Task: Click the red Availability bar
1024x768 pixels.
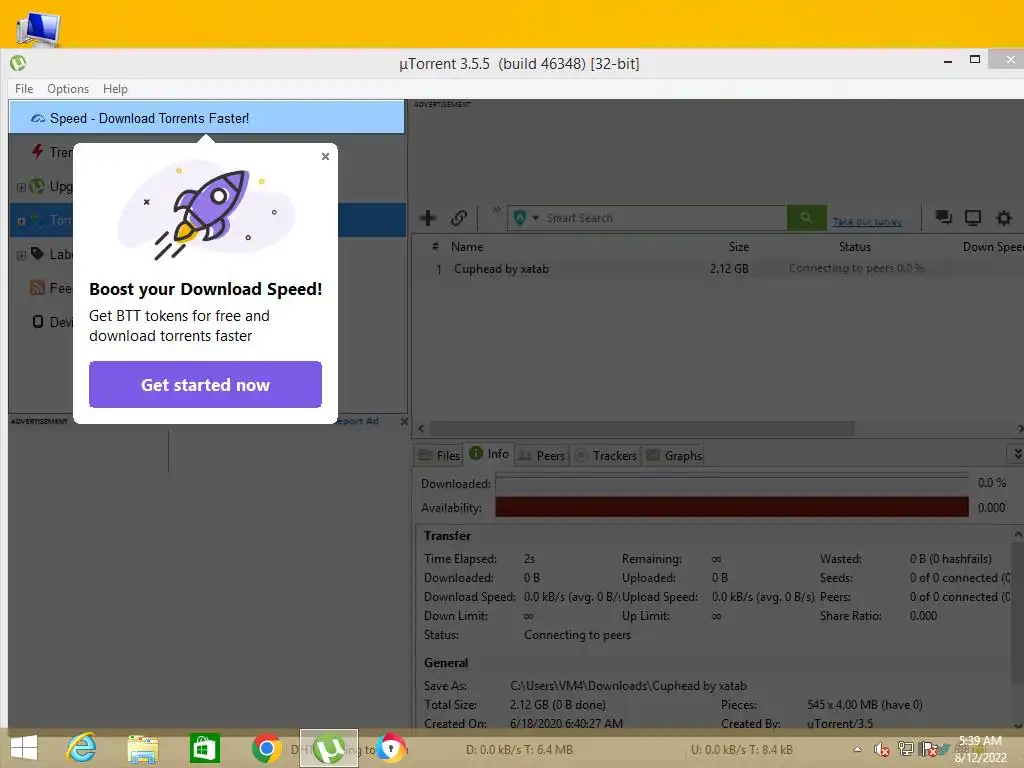Action: pyautogui.click(x=731, y=507)
